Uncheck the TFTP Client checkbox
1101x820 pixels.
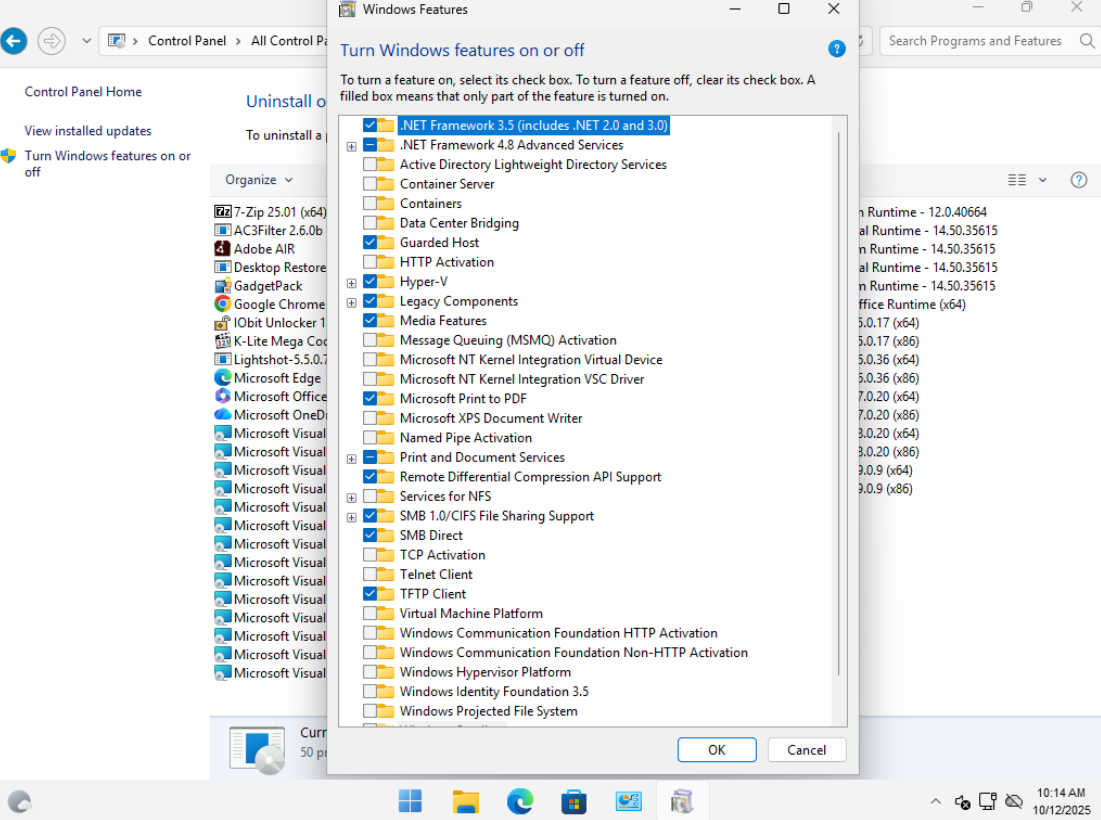(369, 593)
